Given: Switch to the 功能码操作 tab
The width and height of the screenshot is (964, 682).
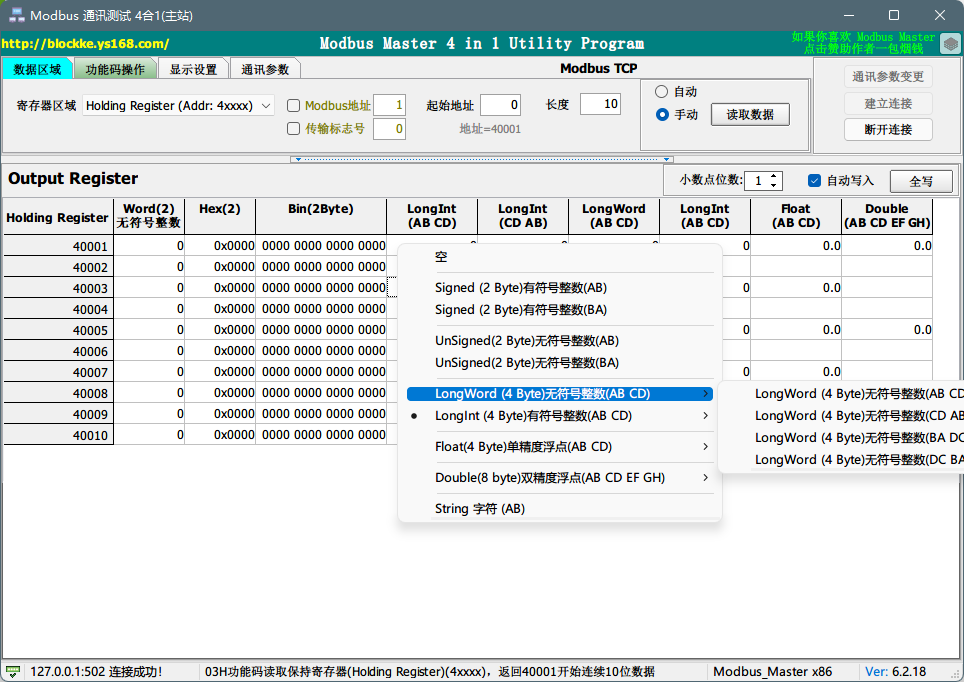Looking at the screenshot, I should pos(115,69).
